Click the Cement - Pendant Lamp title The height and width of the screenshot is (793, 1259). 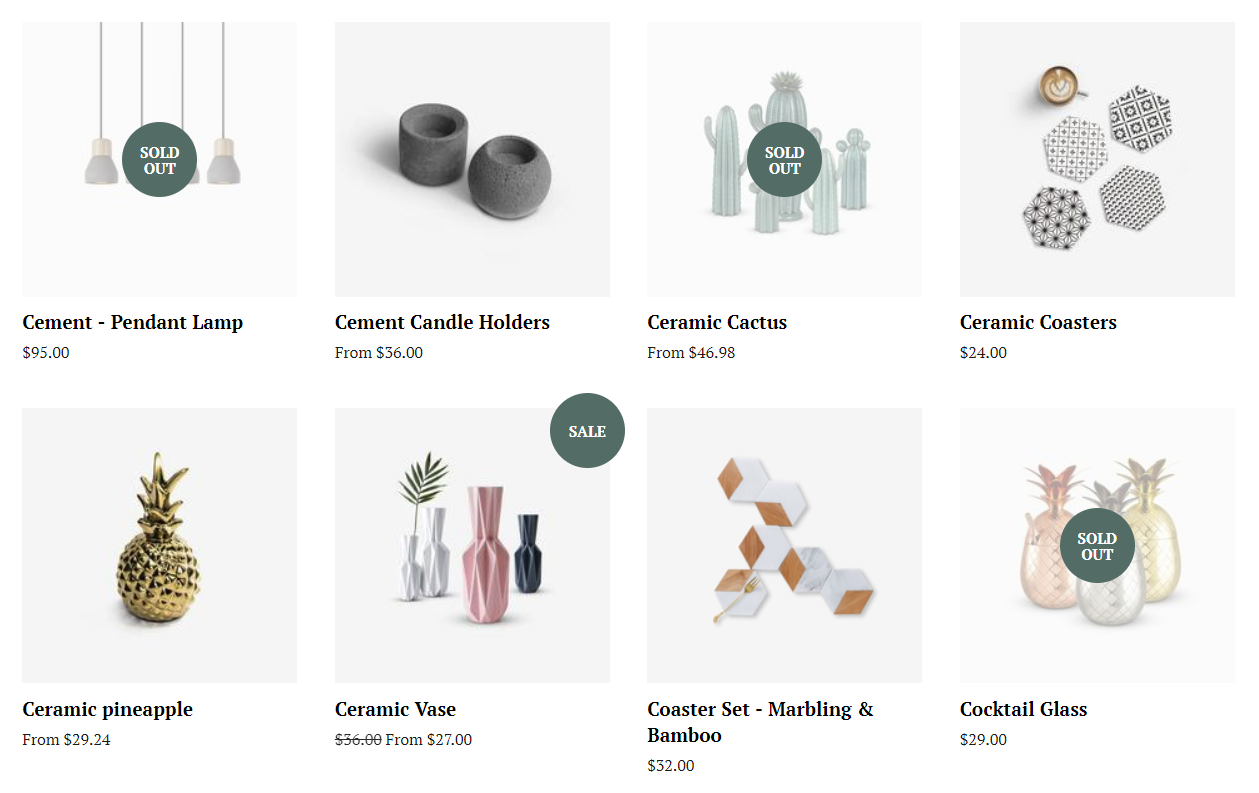pyautogui.click(x=133, y=322)
